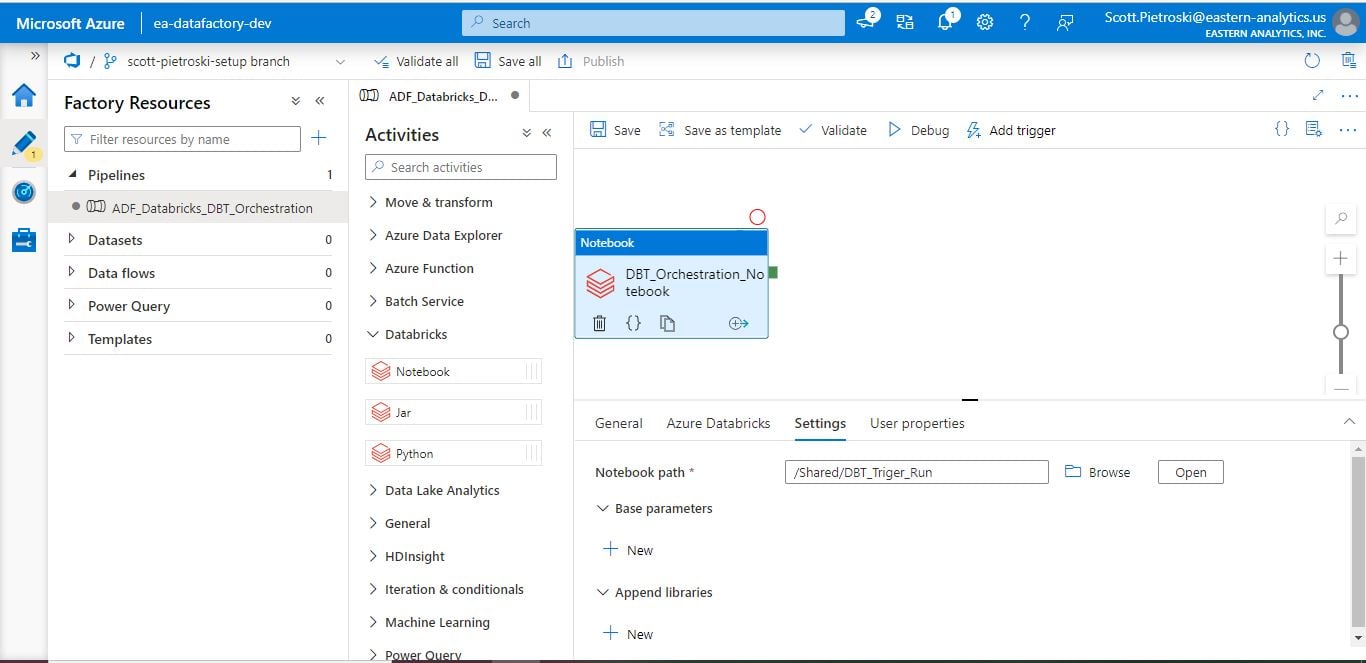
Task: Expand the Power Query tree node
Action: [x=71, y=305]
